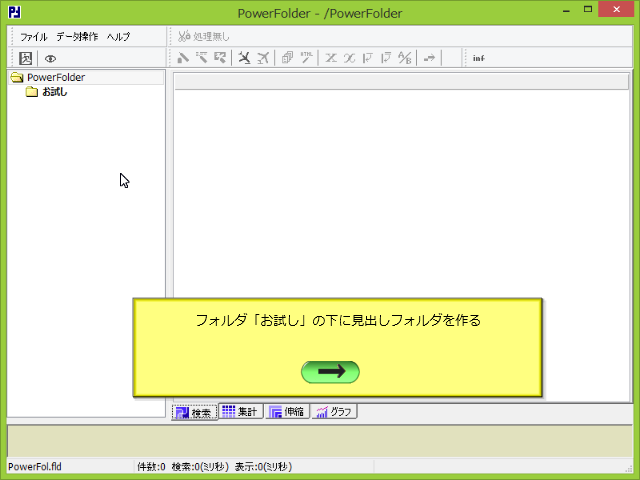Click the grey header row of results pane
This screenshot has width=640, height=480.
[x=402, y=82]
